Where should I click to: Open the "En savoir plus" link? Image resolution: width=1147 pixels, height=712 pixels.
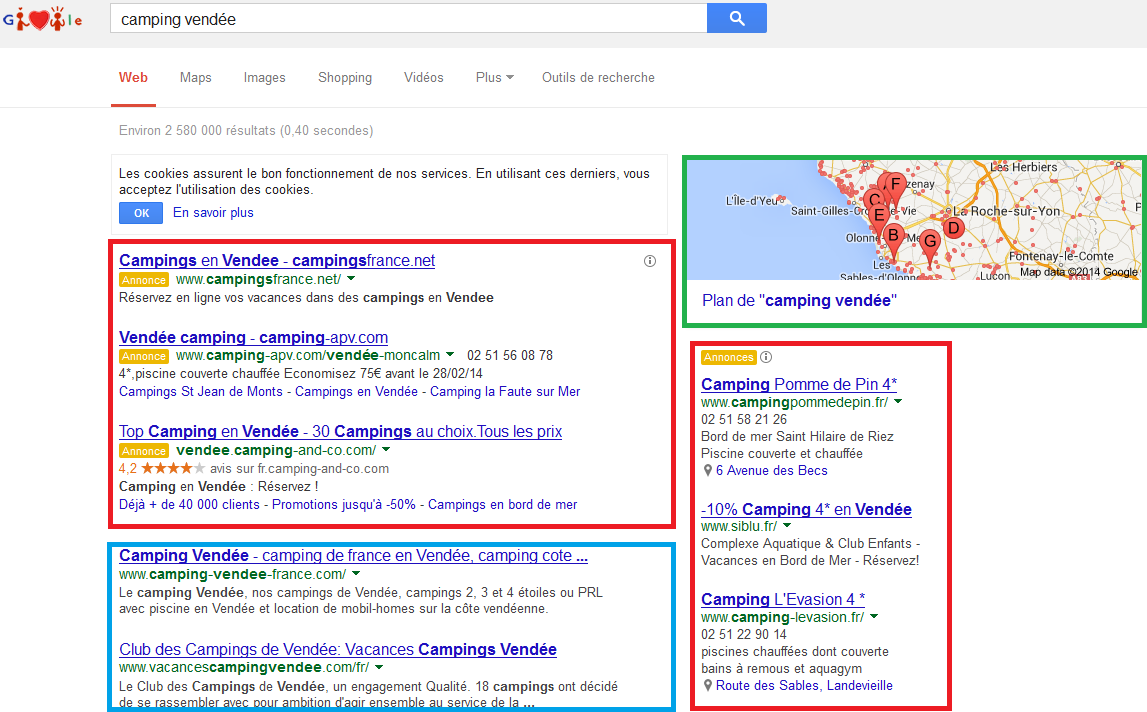212,212
